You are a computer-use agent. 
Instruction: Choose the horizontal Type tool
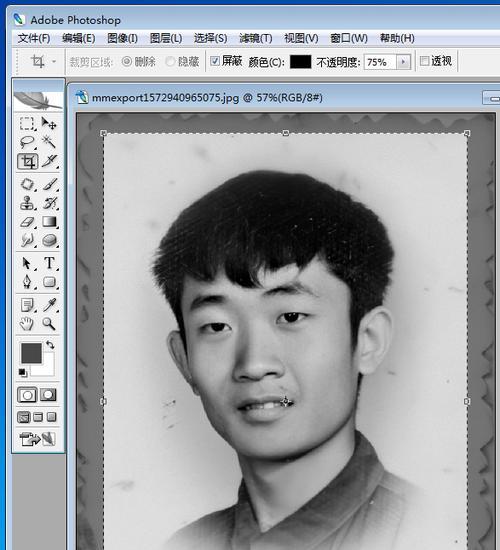point(49,263)
